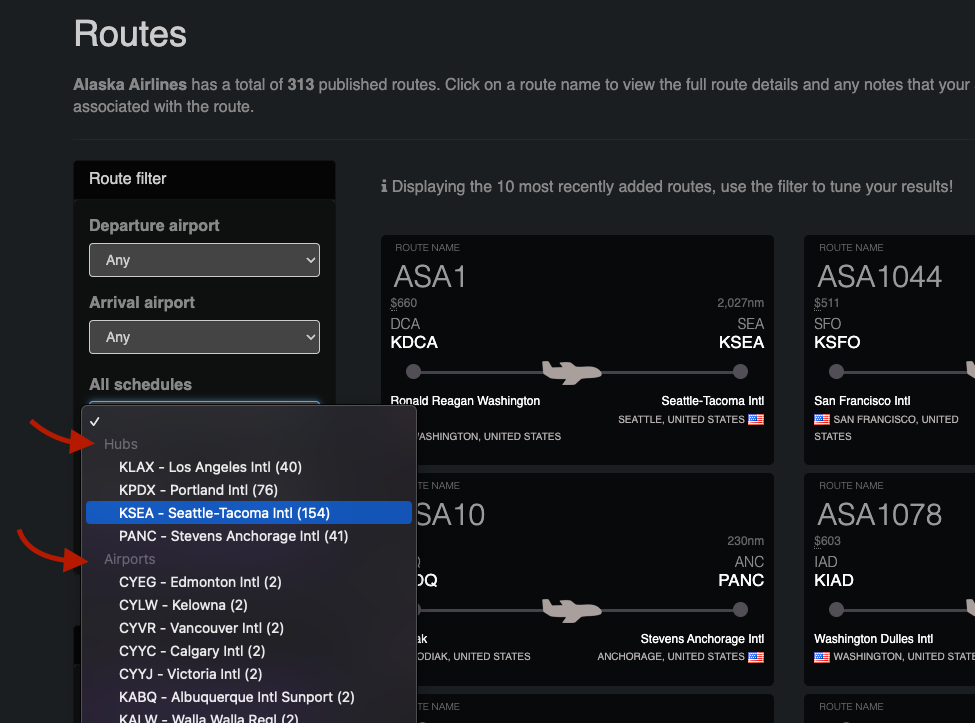
Task: Click the KIAD departure code
Action: point(834,581)
